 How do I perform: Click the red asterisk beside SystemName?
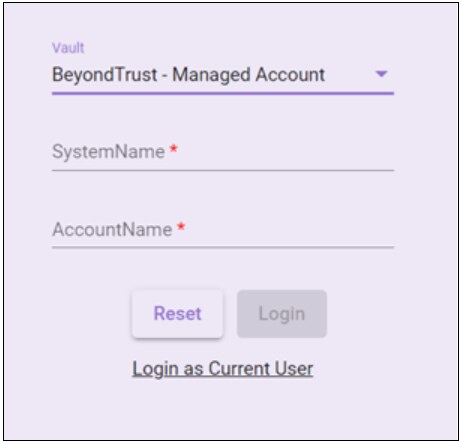click(x=173, y=149)
